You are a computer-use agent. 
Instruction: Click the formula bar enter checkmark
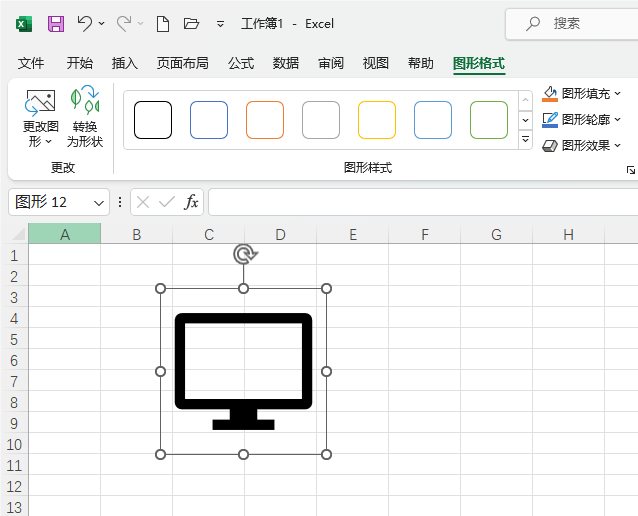click(167, 202)
